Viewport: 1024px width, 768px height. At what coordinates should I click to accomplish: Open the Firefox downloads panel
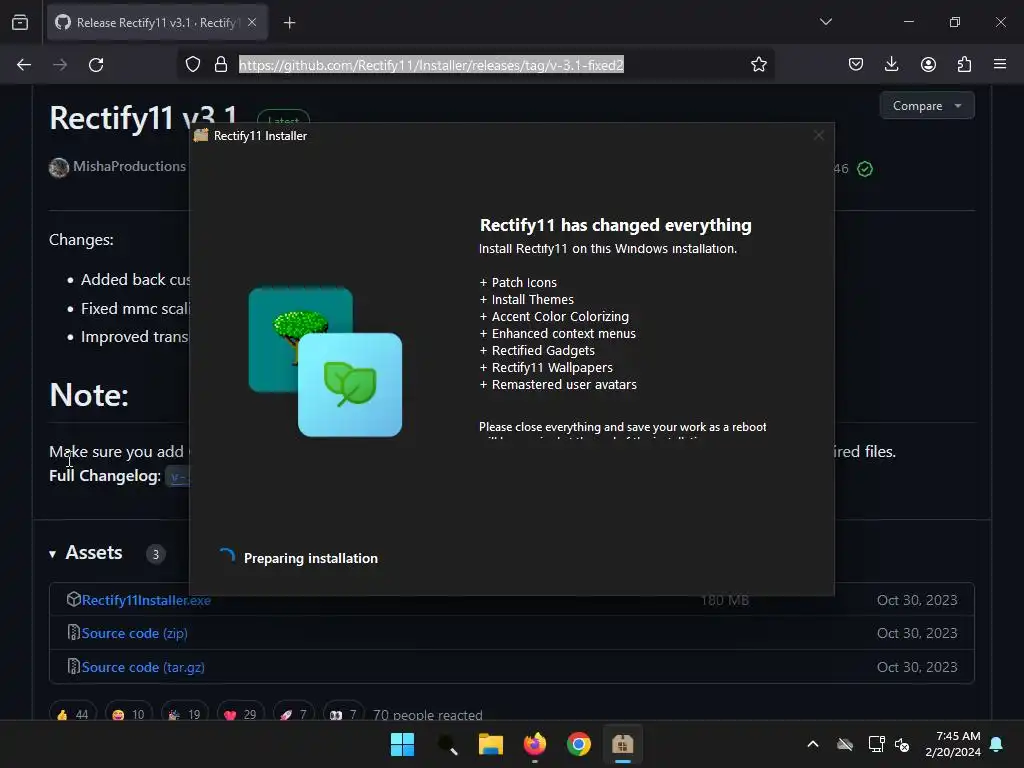coord(891,64)
